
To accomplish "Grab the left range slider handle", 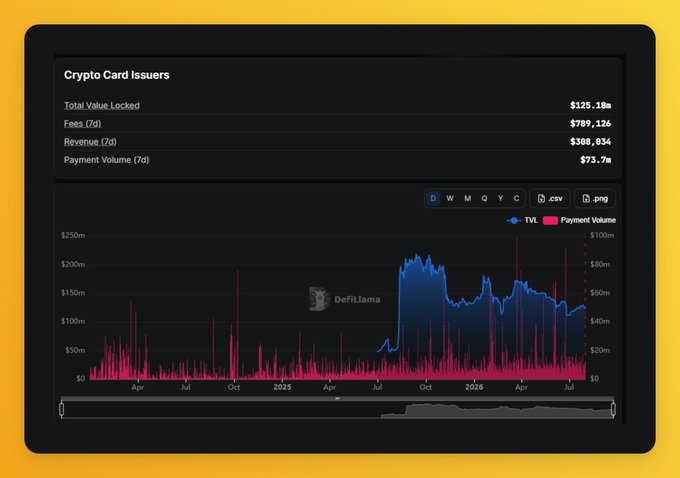I will tap(62, 409).
